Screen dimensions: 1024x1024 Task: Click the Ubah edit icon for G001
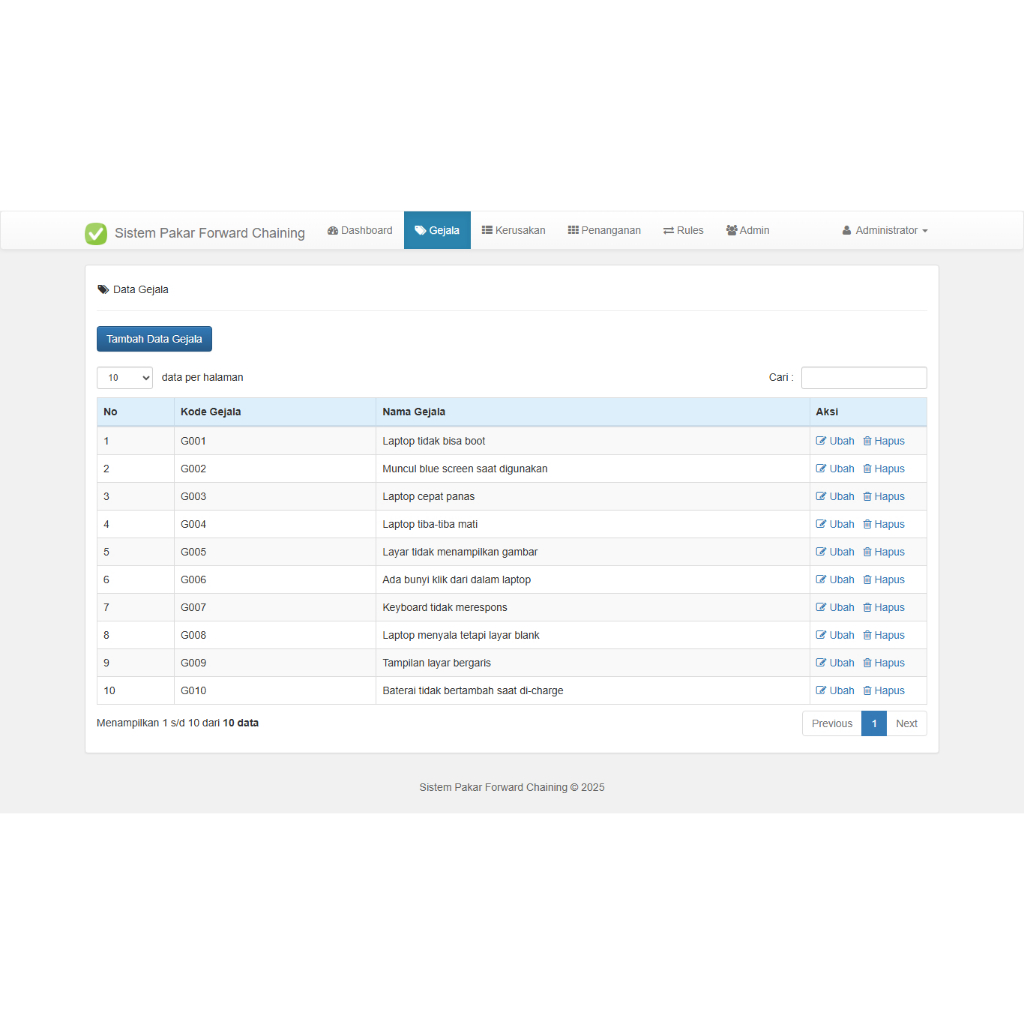tap(821, 441)
